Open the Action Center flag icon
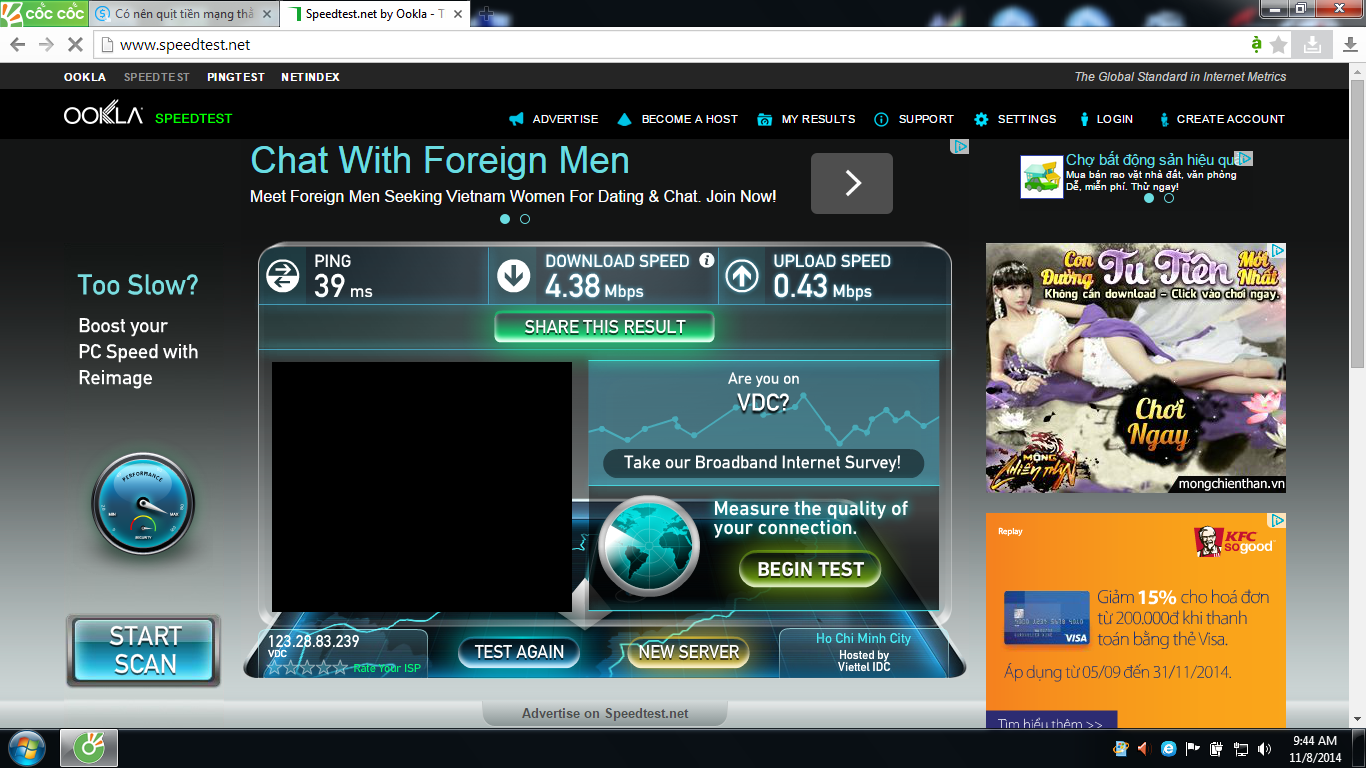The width and height of the screenshot is (1366, 768). [1193, 749]
